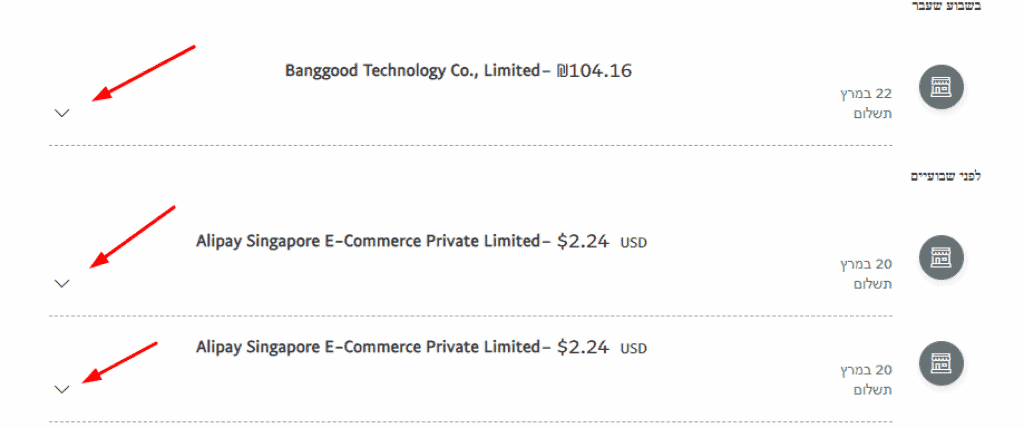This screenshot has height=428, width=1024.
Task: Click the last Alipay transaction's store icon
Action: tap(941, 363)
